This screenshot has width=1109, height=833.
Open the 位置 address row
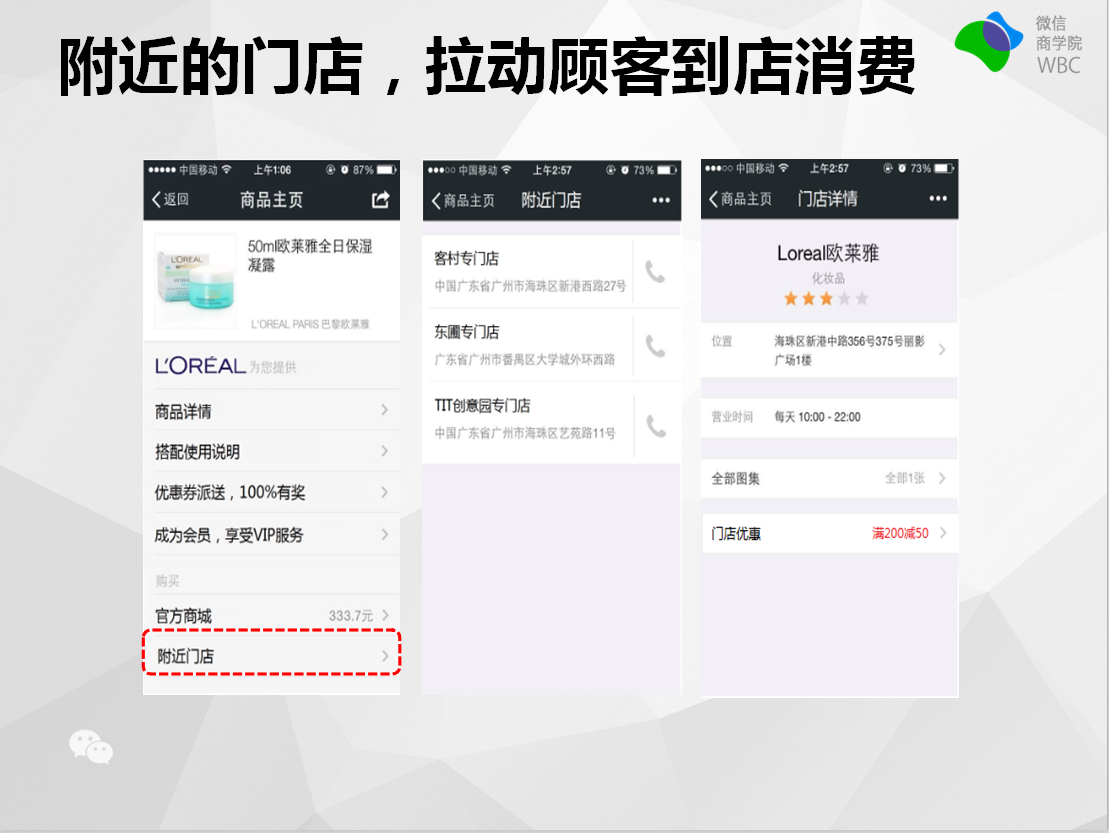click(829, 350)
